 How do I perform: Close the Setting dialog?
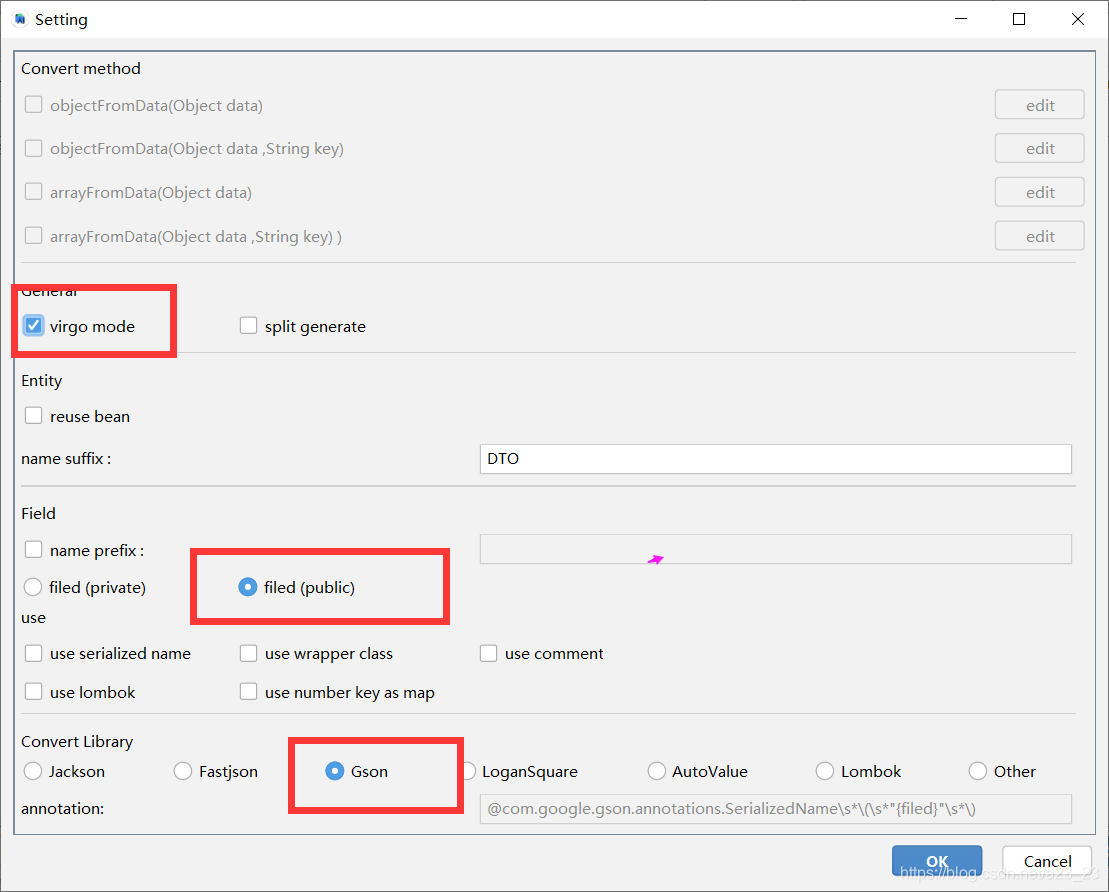tap(1078, 19)
